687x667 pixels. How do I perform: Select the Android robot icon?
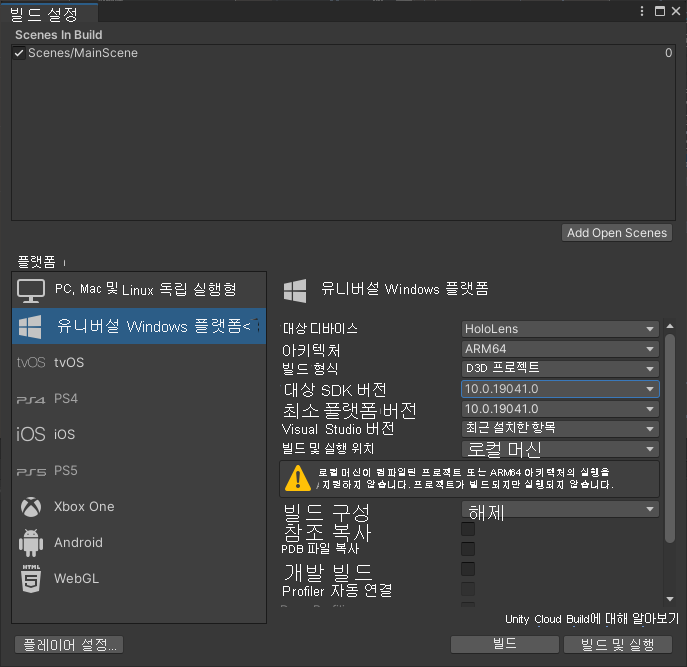pyautogui.click(x=31, y=543)
